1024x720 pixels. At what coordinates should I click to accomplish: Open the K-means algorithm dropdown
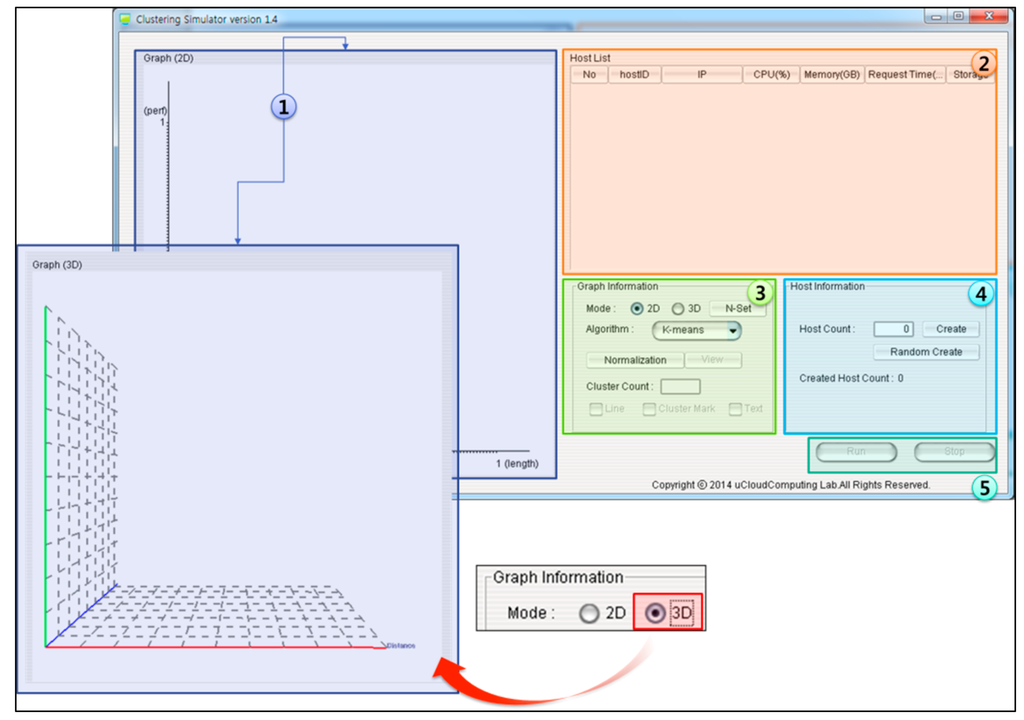click(696, 330)
